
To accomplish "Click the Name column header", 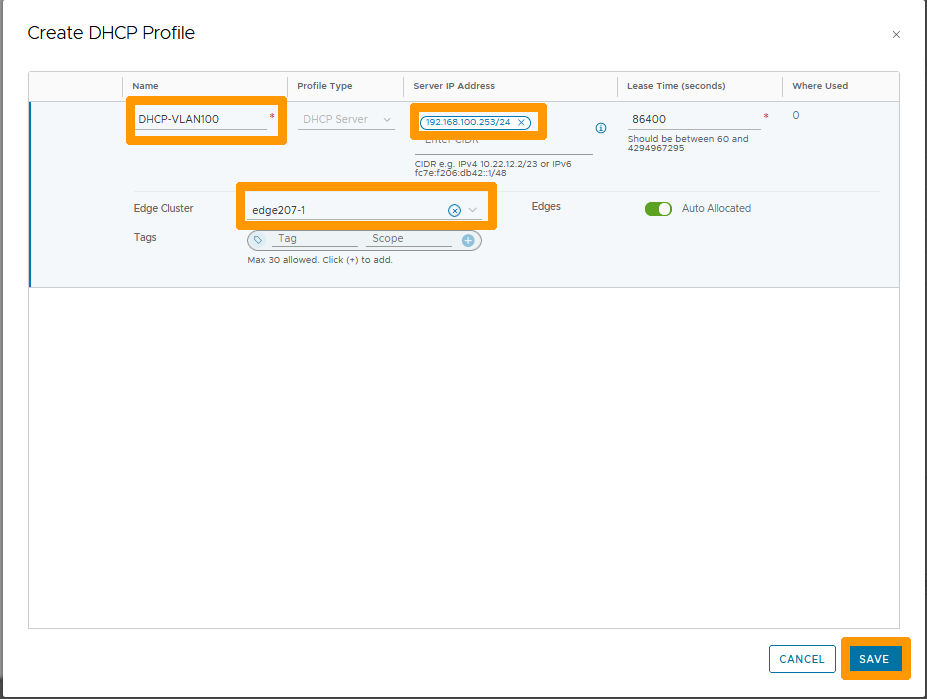I will point(146,86).
